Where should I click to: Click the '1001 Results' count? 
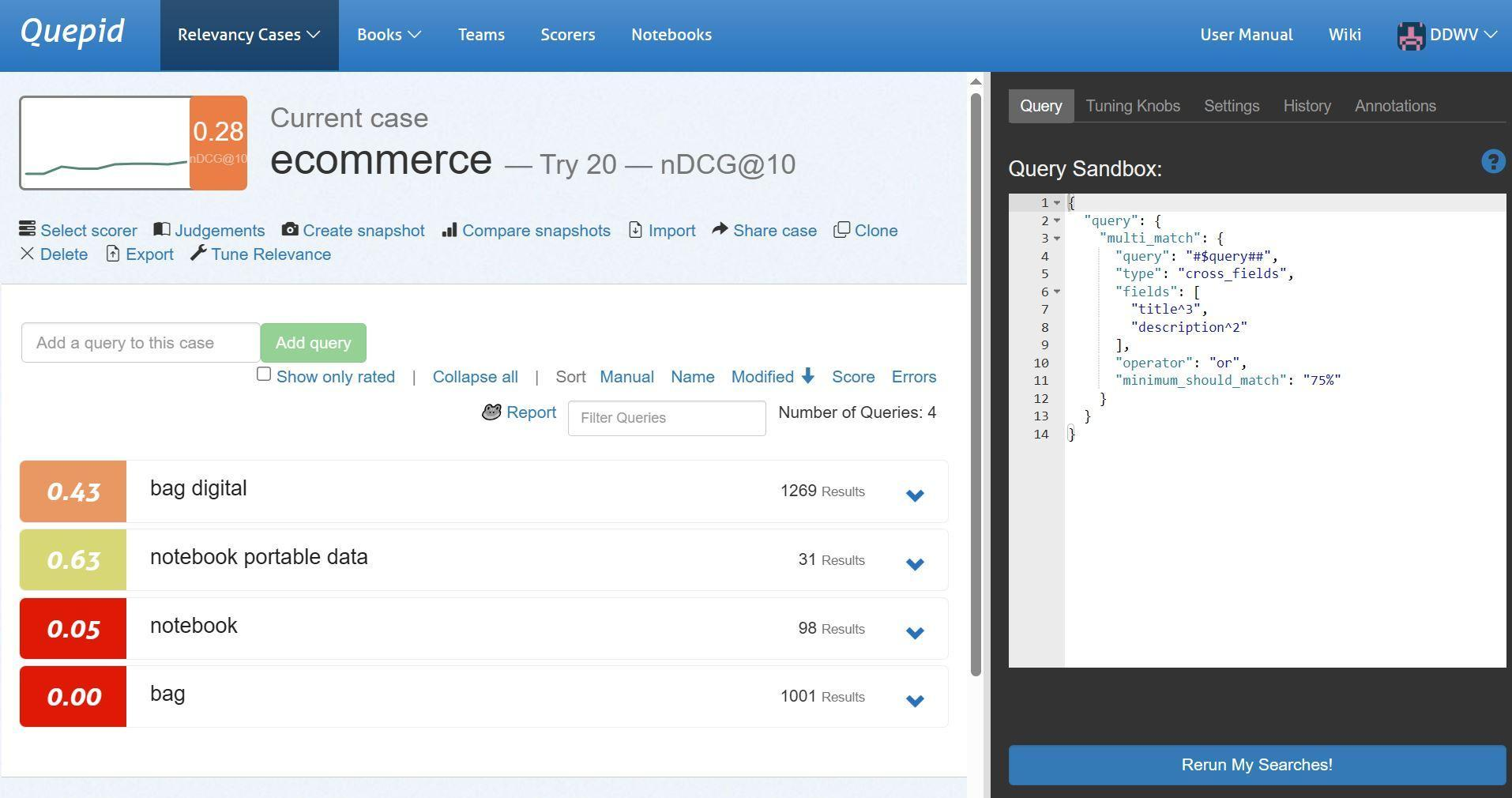point(822,696)
